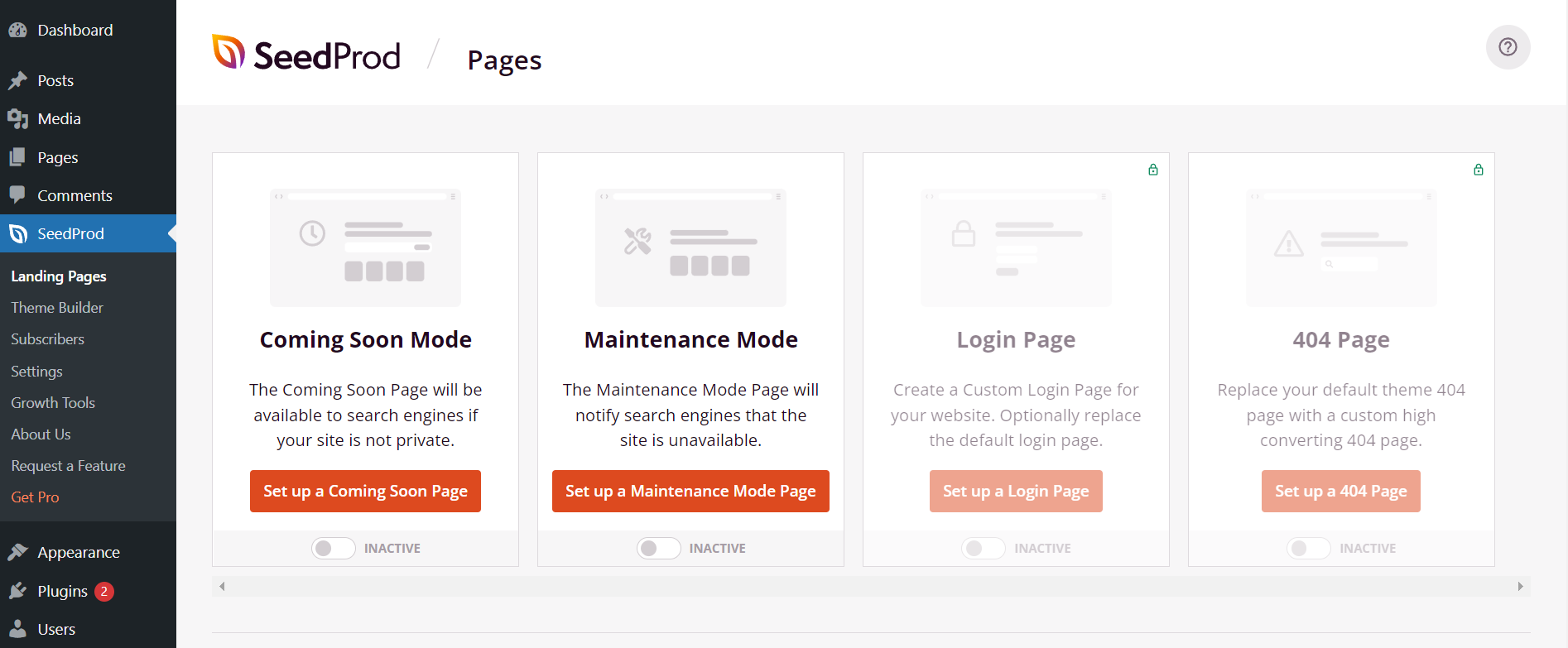
Task: Open Subscribers submenu item
Action: point(47,339)
